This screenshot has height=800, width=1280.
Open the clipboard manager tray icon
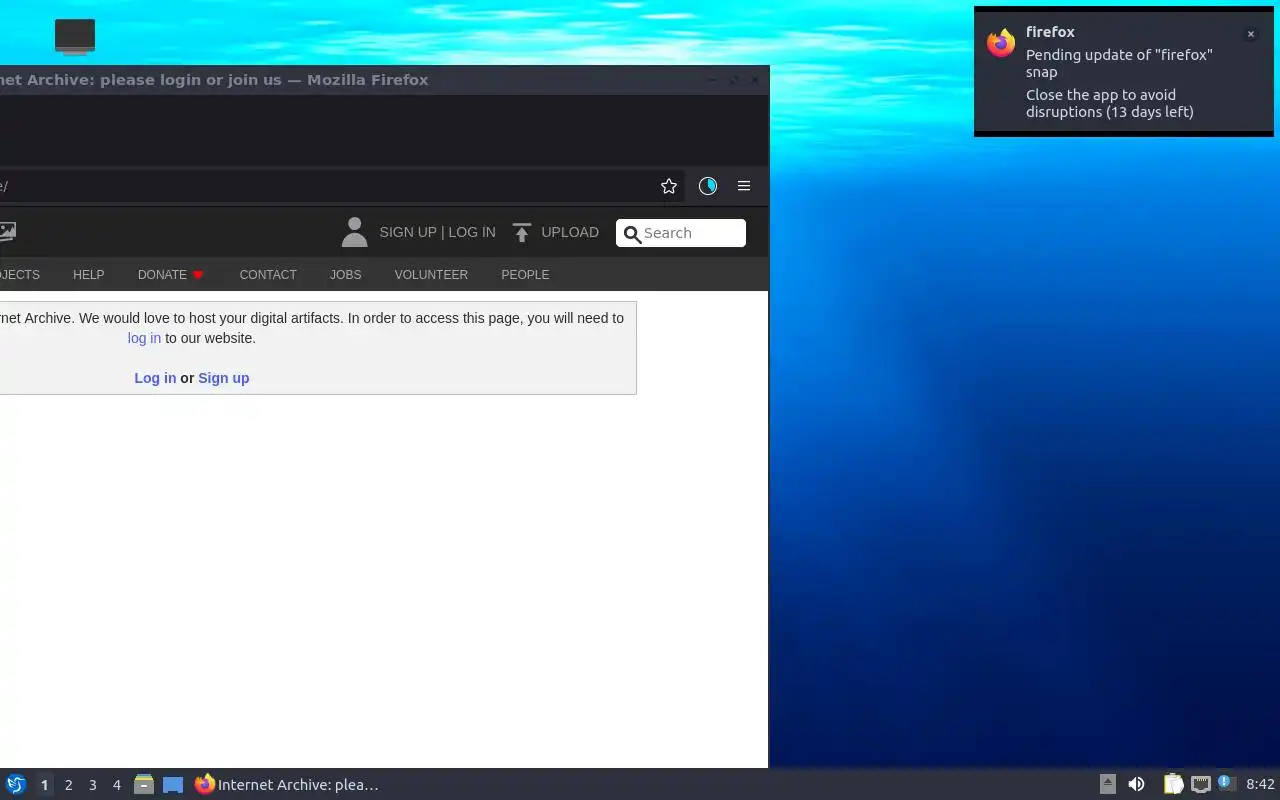click(x=1173, y=784)
